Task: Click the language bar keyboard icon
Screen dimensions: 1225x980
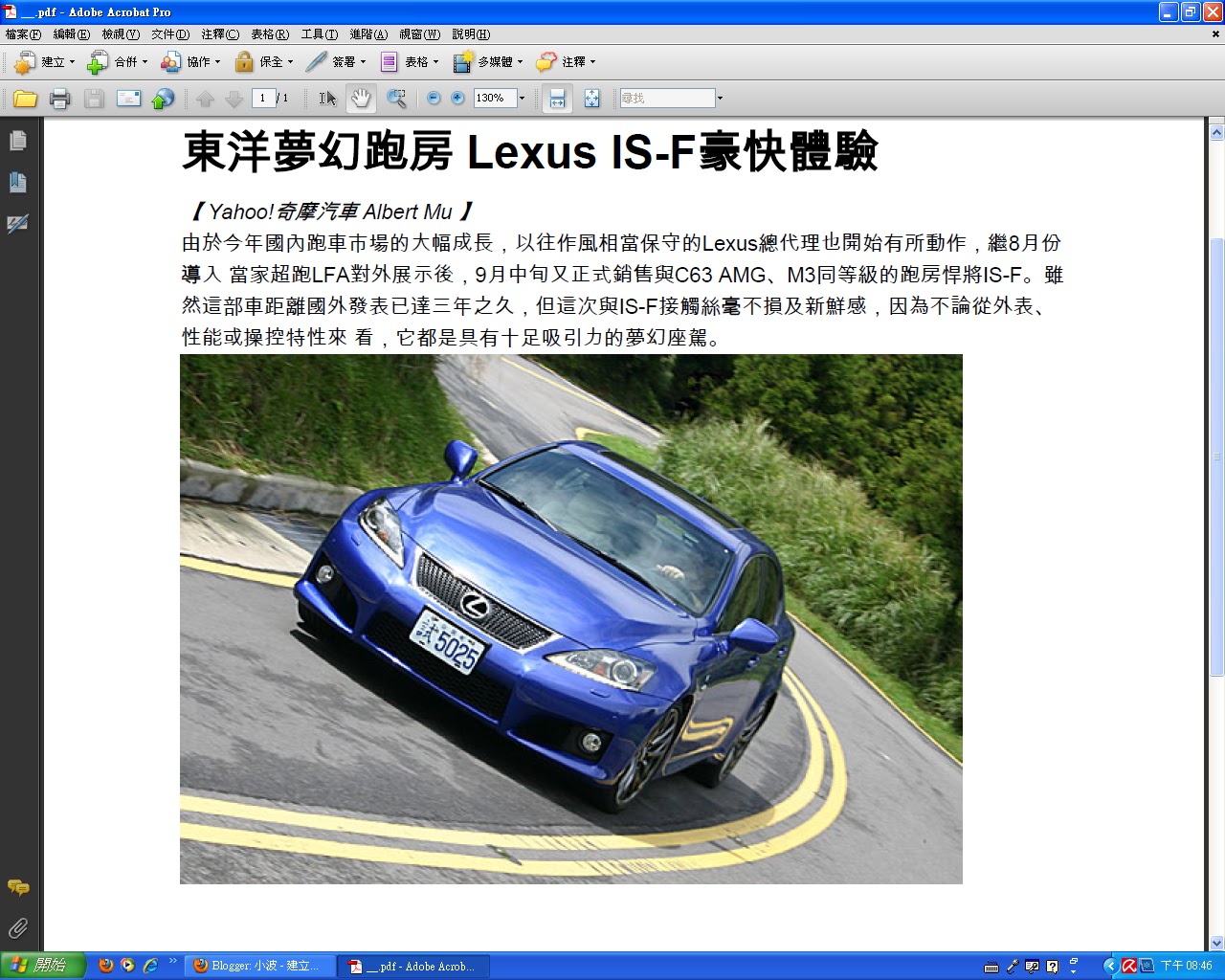Action: tap(991, 967)
